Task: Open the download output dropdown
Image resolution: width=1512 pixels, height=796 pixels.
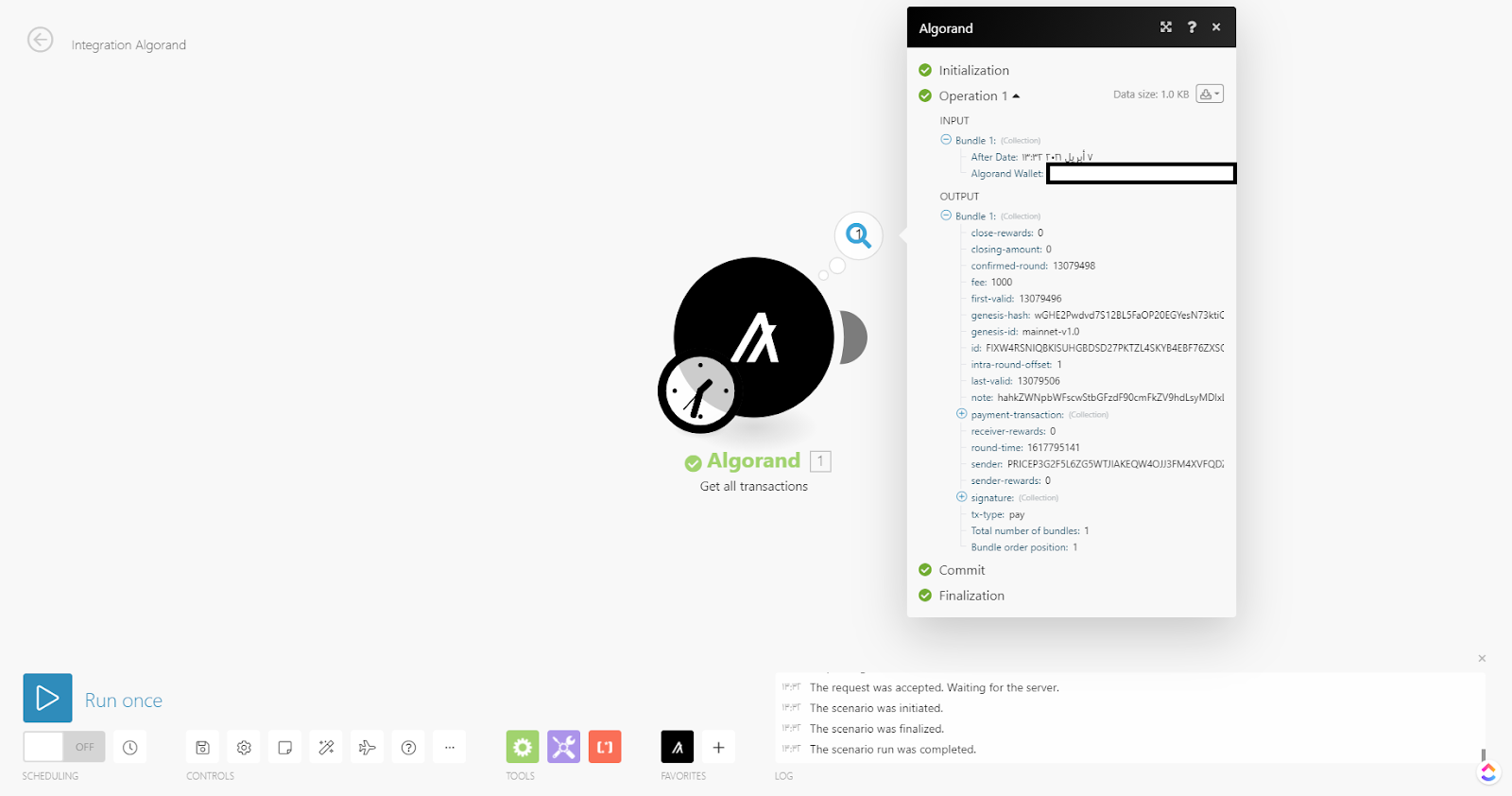Action: click(x=1210, y=94)
